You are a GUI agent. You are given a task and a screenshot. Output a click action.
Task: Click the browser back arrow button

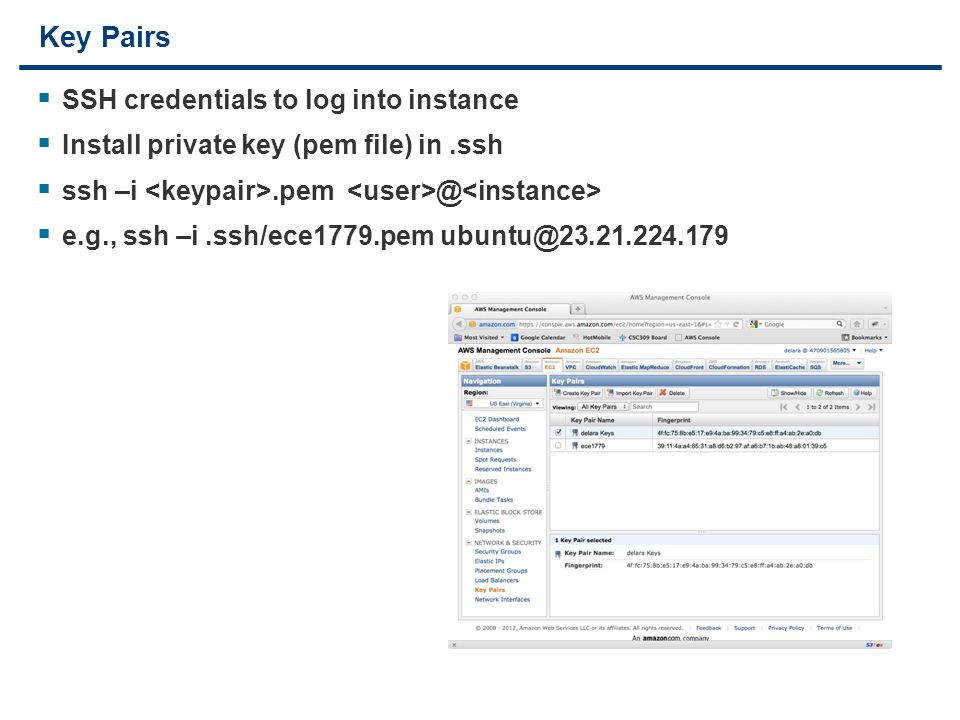click(x=459, y=324)
